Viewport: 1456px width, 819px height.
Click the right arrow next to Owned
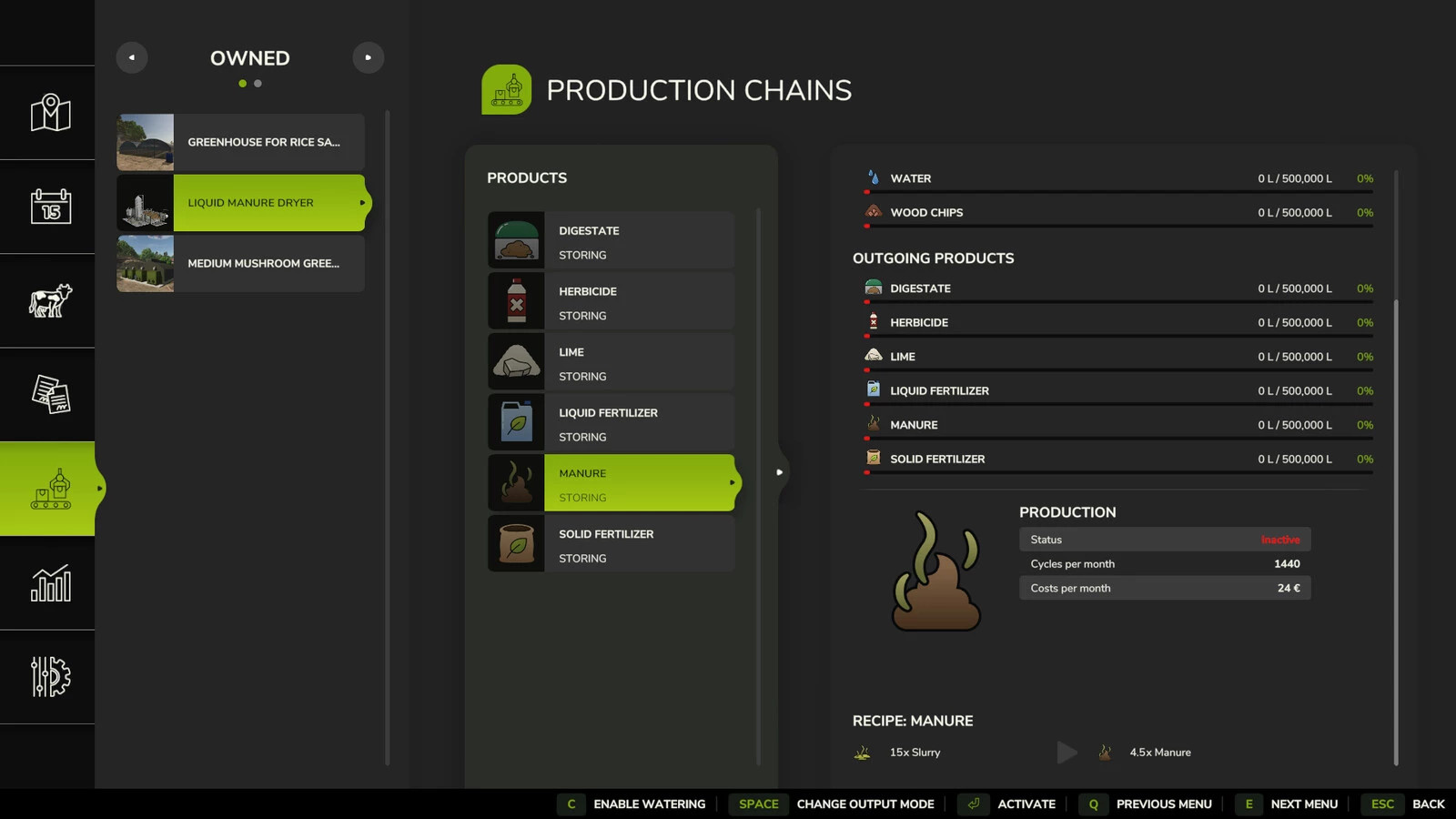click(x=368, y=57)
